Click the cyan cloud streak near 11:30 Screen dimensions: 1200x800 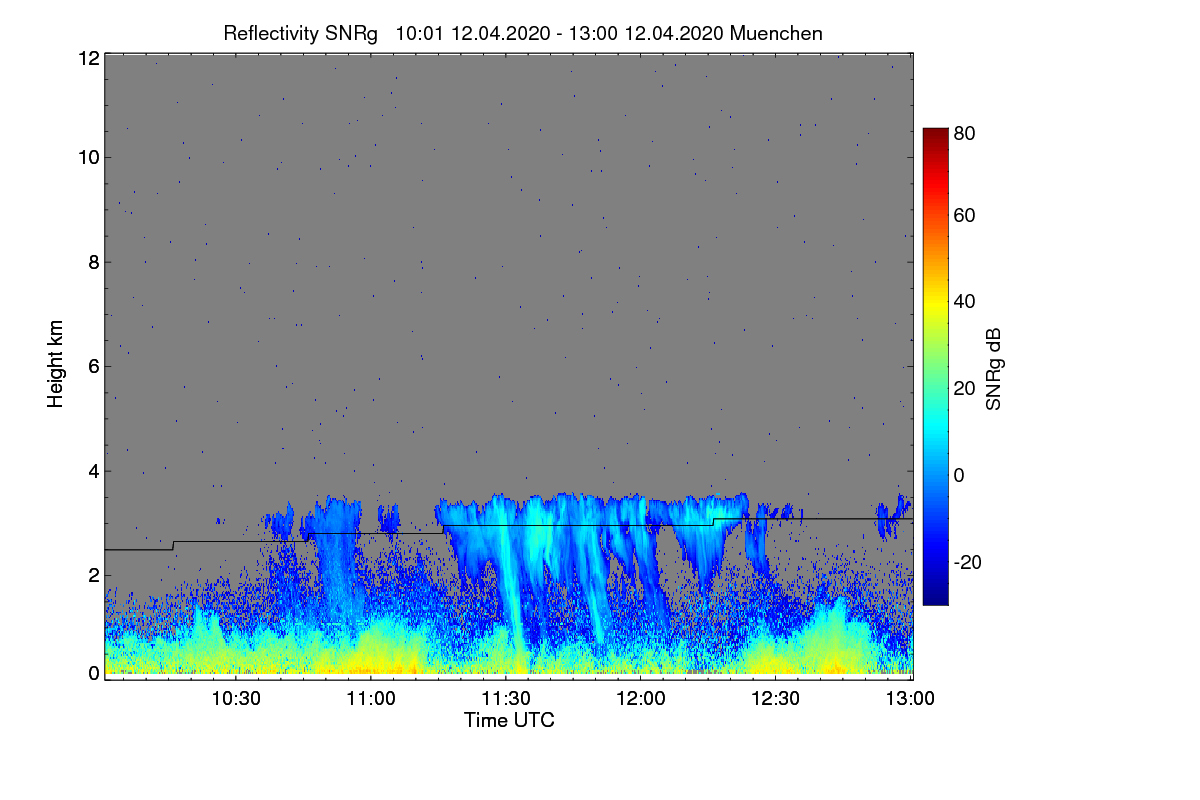pyautogui.click(x=511, y=590)
